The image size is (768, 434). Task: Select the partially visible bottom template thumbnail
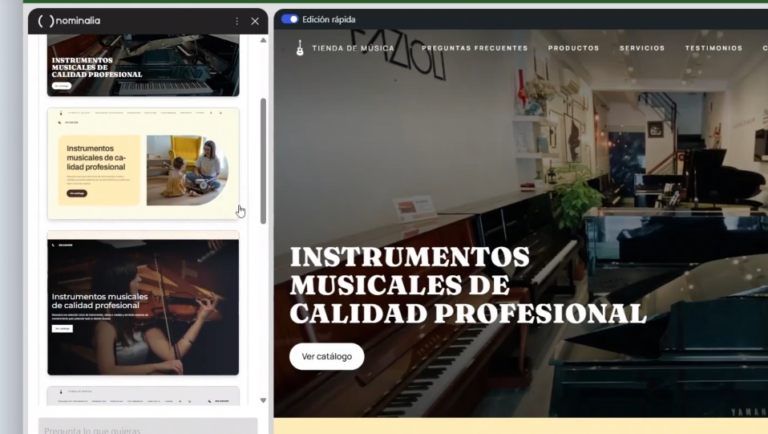(x=143, y=396)
